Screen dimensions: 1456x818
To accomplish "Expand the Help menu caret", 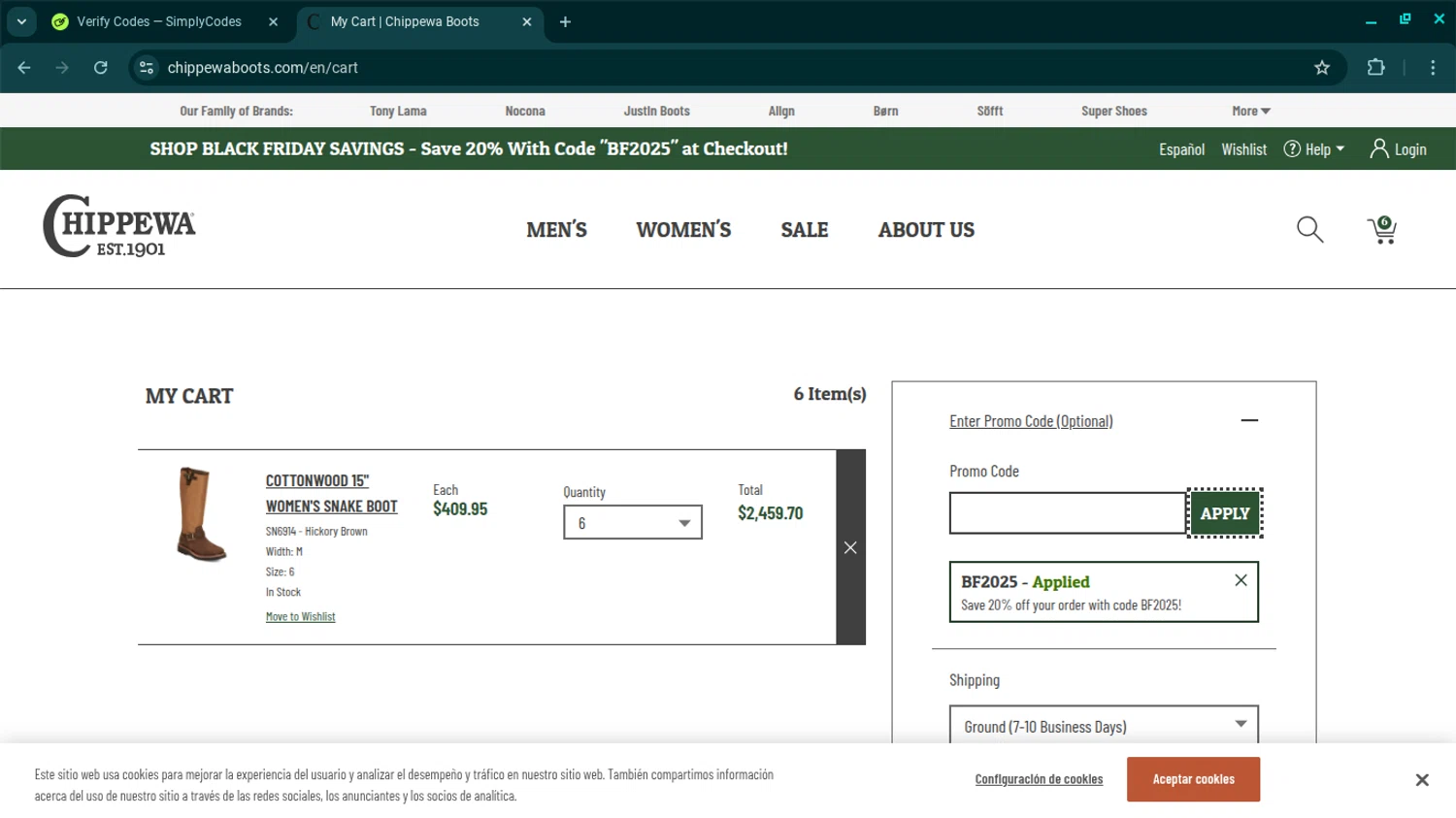I will [x=1340, y=148].
